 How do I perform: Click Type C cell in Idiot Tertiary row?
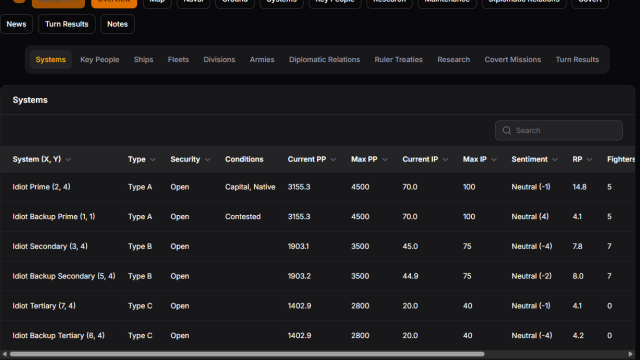(140, 306)
